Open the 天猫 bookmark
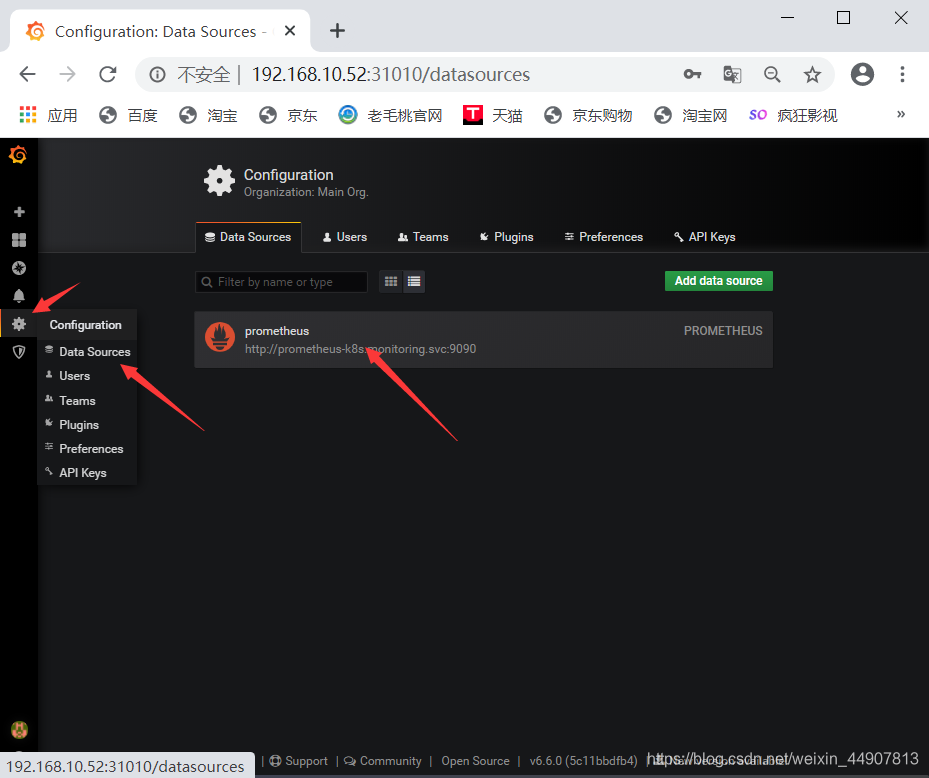The height and width of the screenshot is (778, 929). click(493, 115)
